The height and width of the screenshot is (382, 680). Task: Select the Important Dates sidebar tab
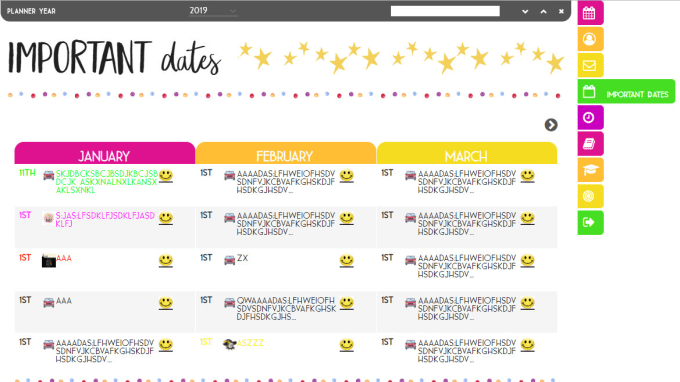pyautogui.click(x=626, y=91)
